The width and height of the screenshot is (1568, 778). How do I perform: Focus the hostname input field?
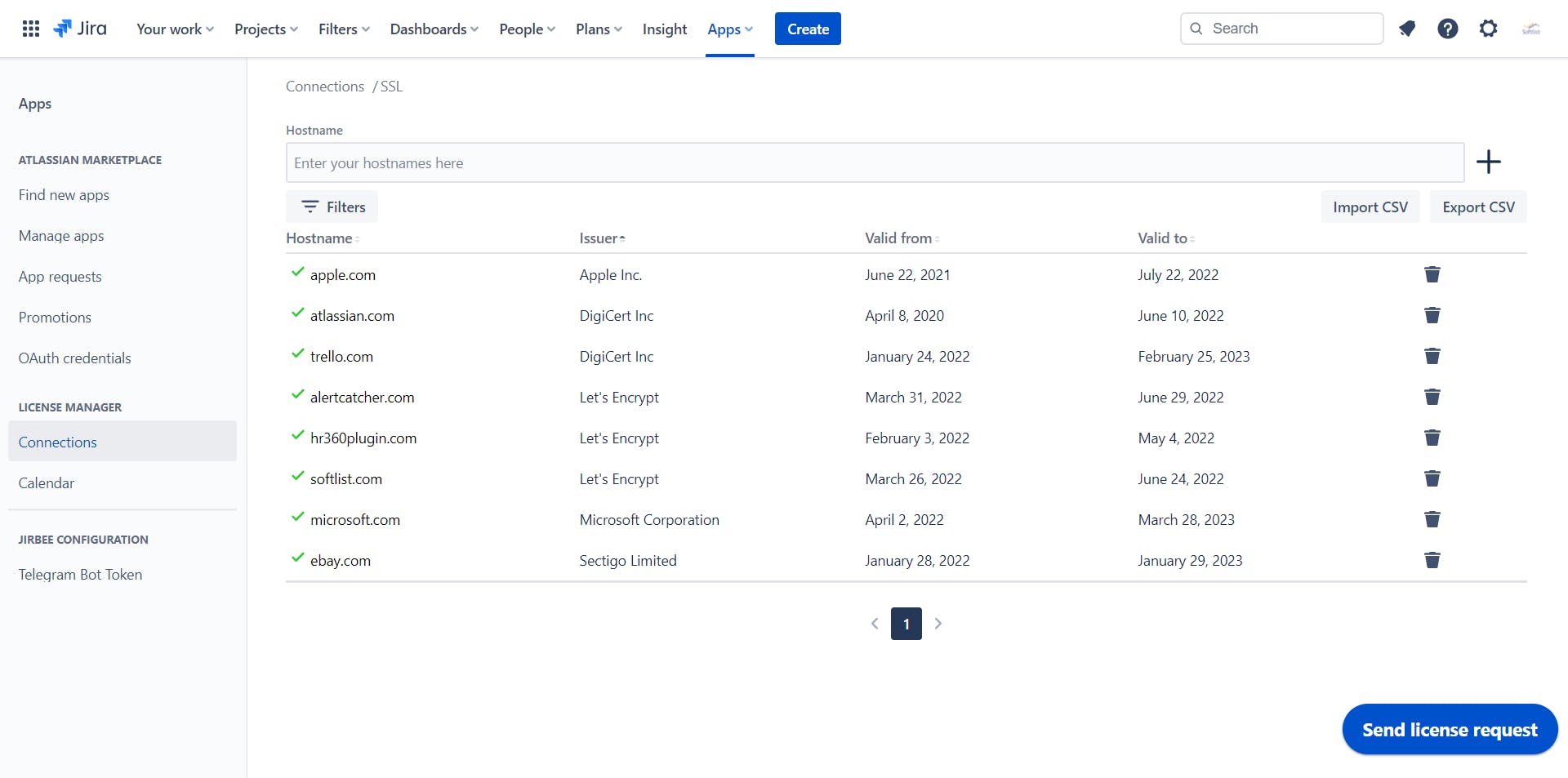(x=875, y=162)
